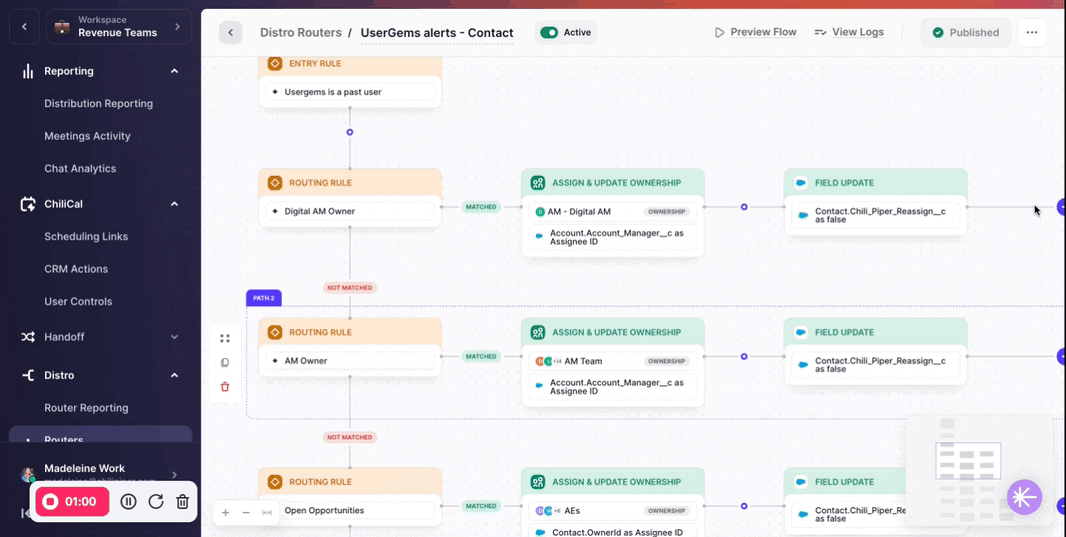Click the duplicate copy icon beside Path 2
1066x537 pixels.
225,363
